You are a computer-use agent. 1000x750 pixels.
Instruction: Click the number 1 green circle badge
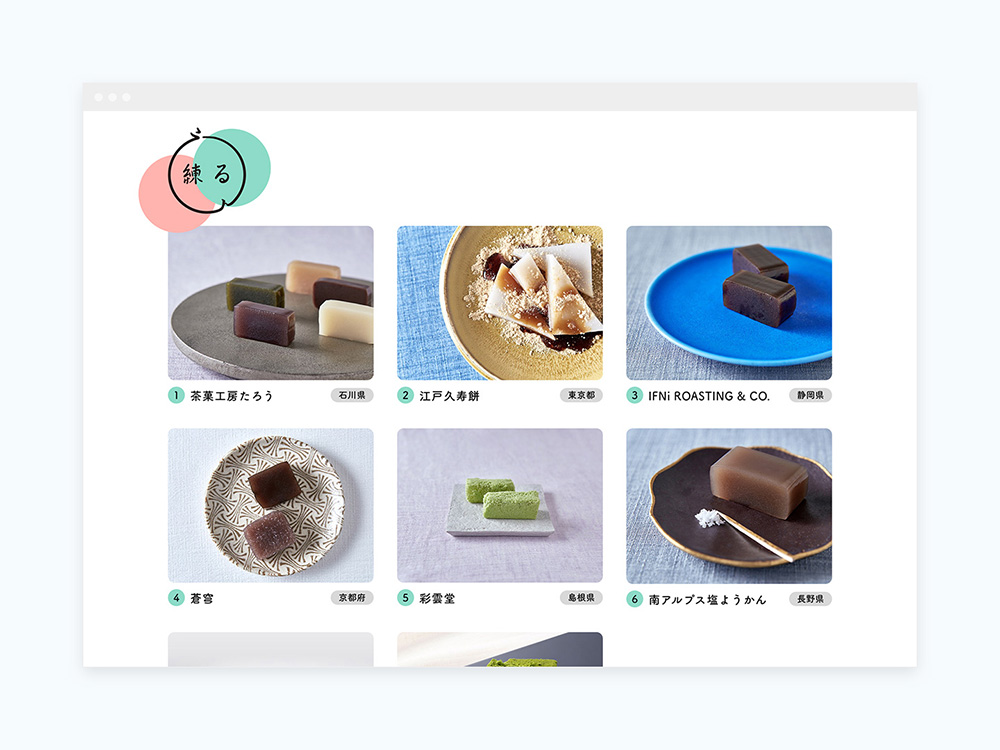point(176,395)
